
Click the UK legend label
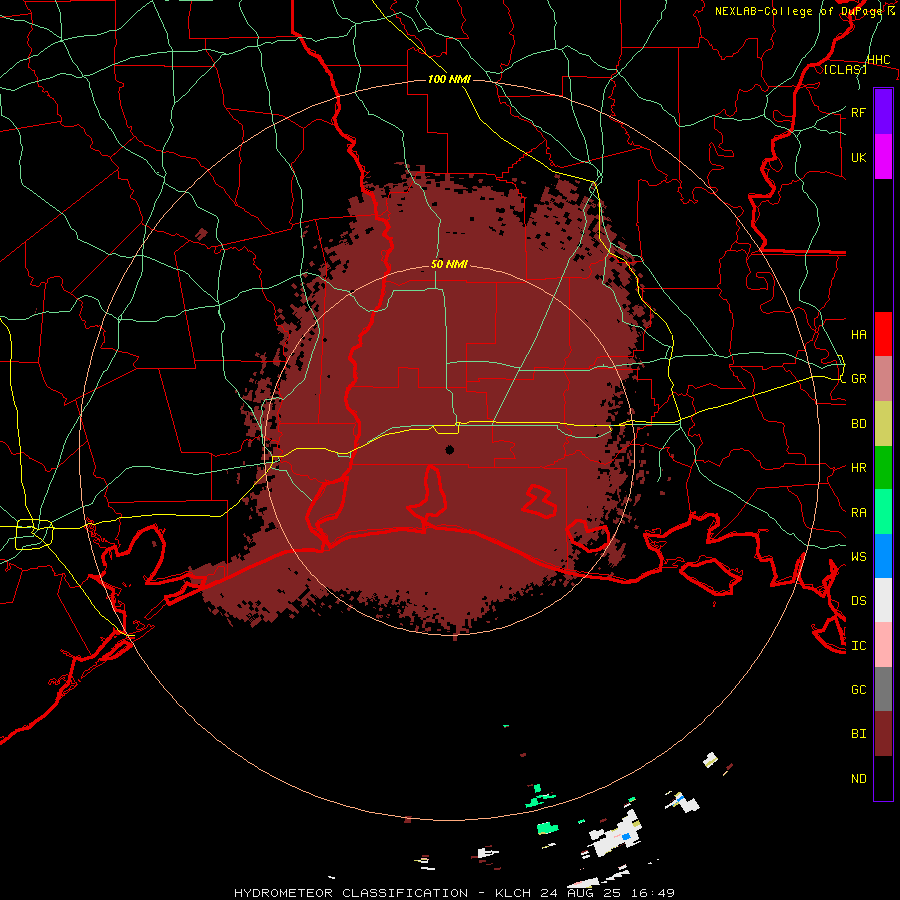click(859, 157)
